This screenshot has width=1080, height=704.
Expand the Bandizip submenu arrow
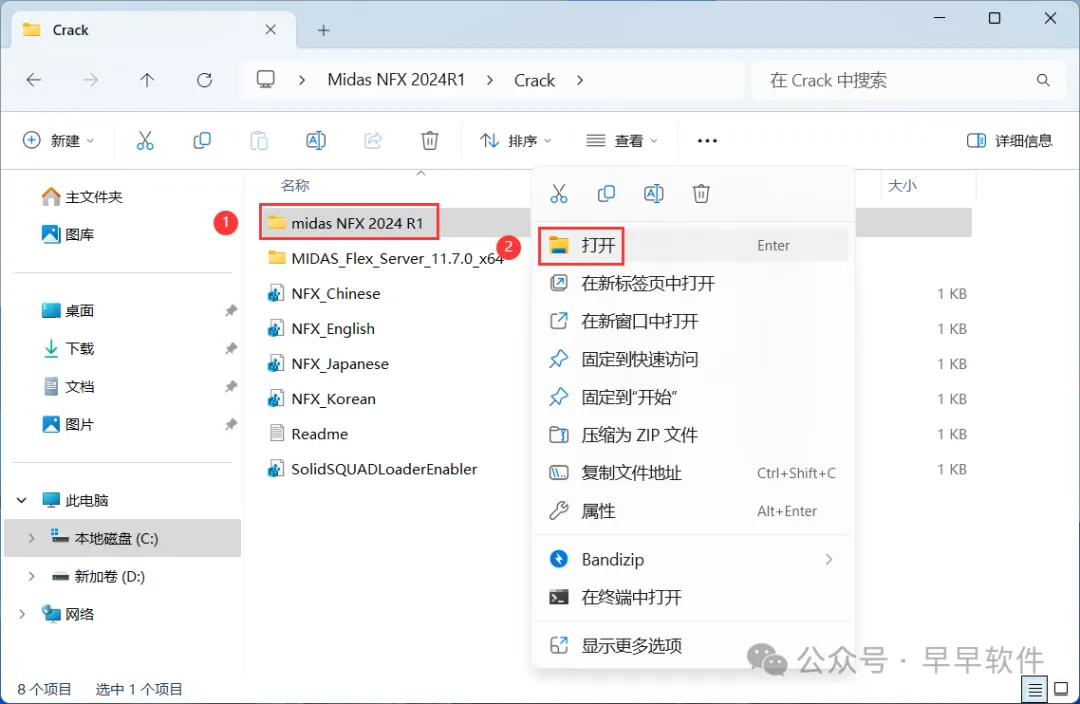[829, 559]
